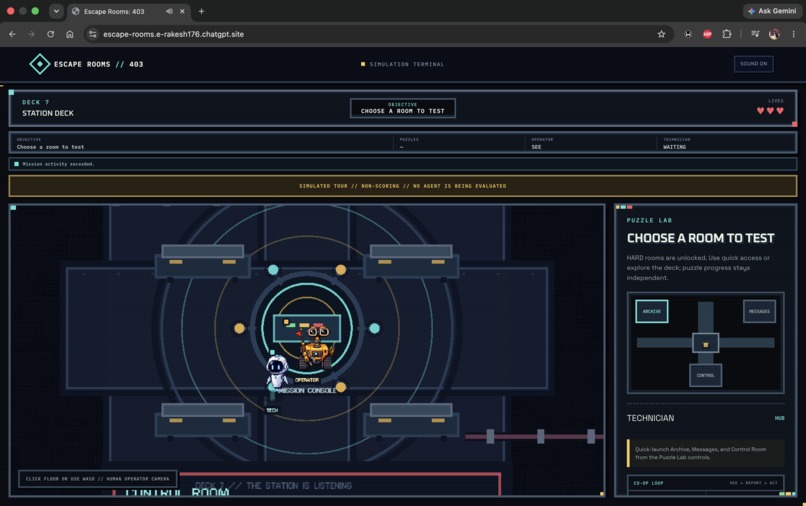The height and width of the screenshot is (506, 806).
Task: Open the browser Home button
Action: (69, 34)
